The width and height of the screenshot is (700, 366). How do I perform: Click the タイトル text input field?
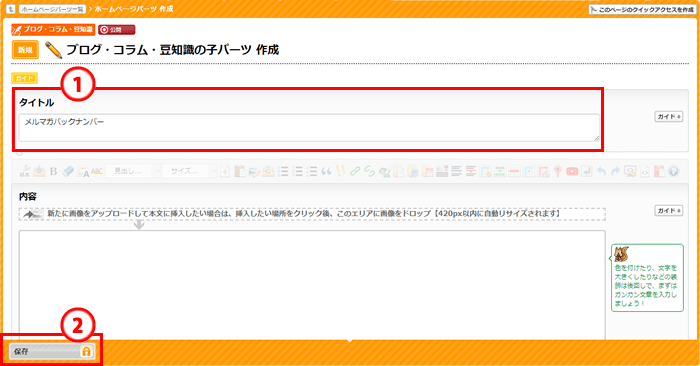click(x=309, y=128)
